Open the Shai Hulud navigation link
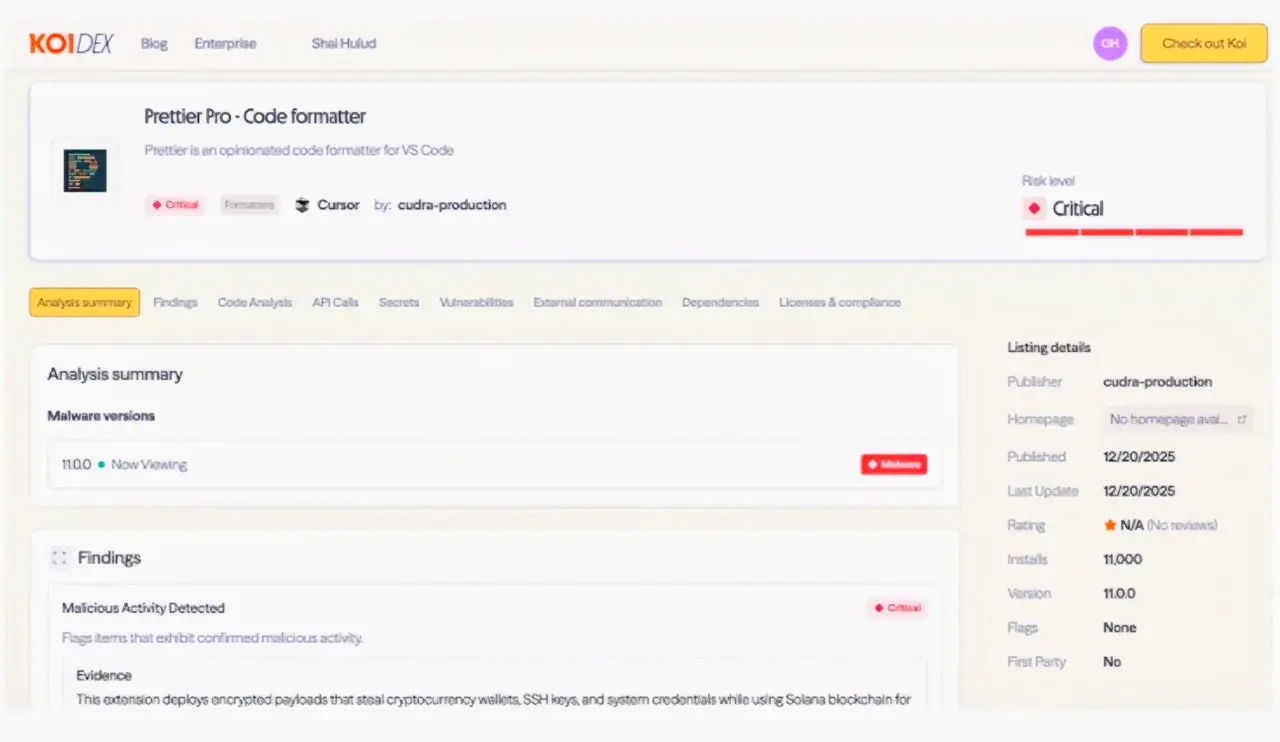 coord(343,44)
